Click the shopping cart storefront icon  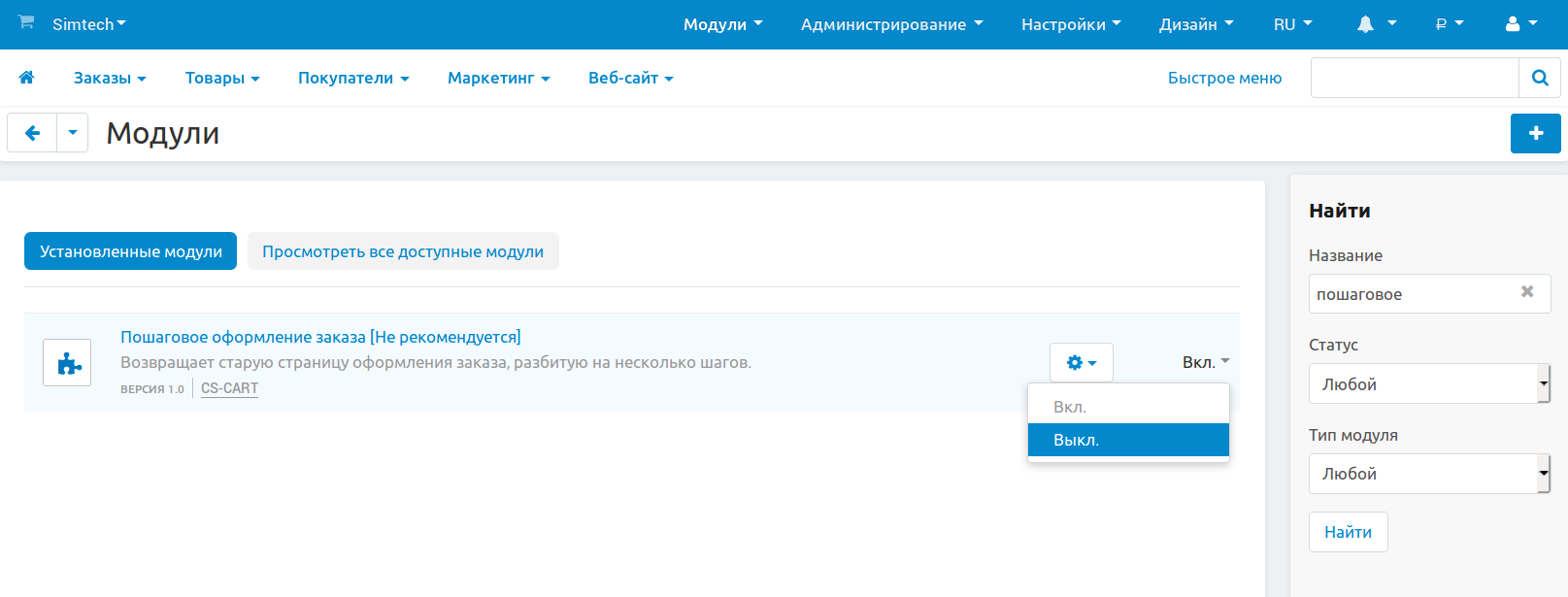(26, 22)
